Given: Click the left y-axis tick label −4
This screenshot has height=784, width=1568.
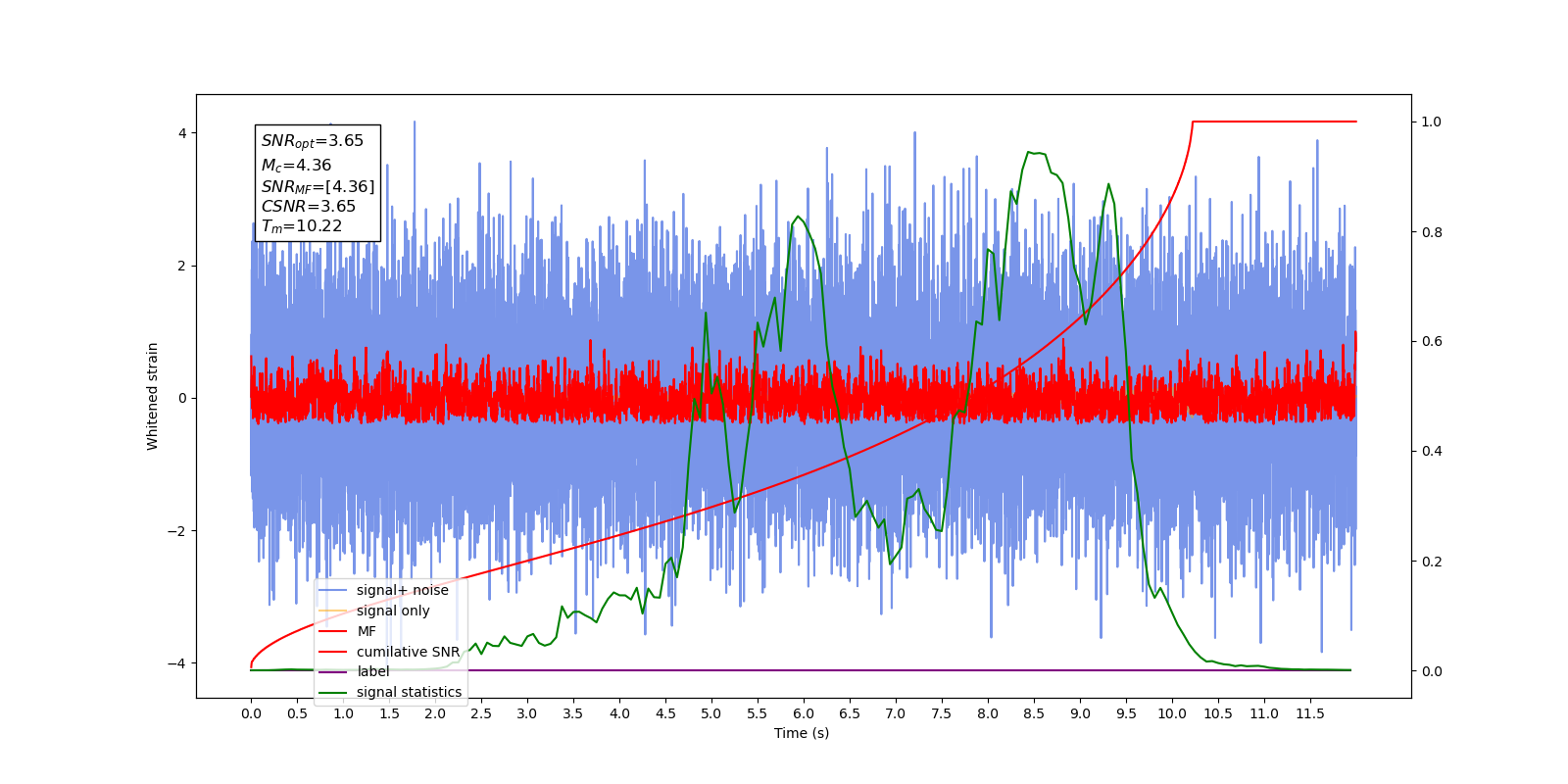Looking at the screenshot, I should pyautogui.click(x=176, y=663).
